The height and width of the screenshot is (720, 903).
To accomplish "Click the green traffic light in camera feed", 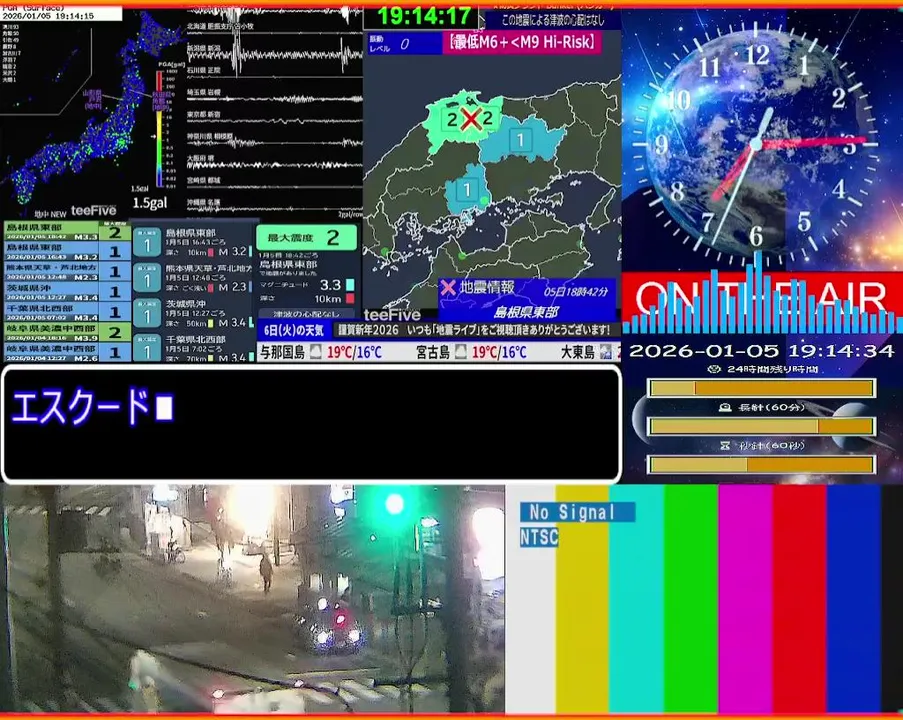I will 394,504.
